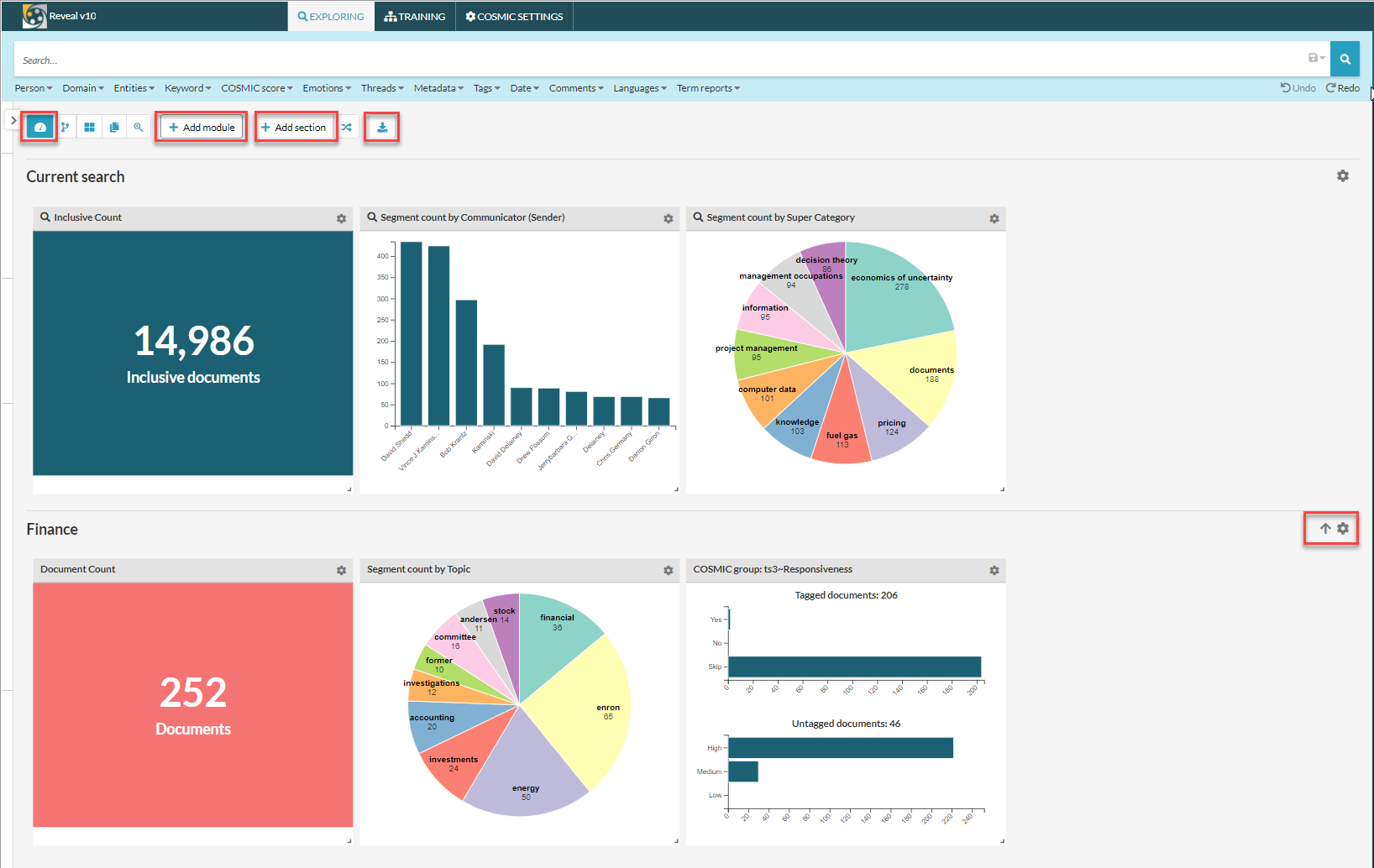
Task: Open the Person filter dropdown
Action: (x=34, y=88)
